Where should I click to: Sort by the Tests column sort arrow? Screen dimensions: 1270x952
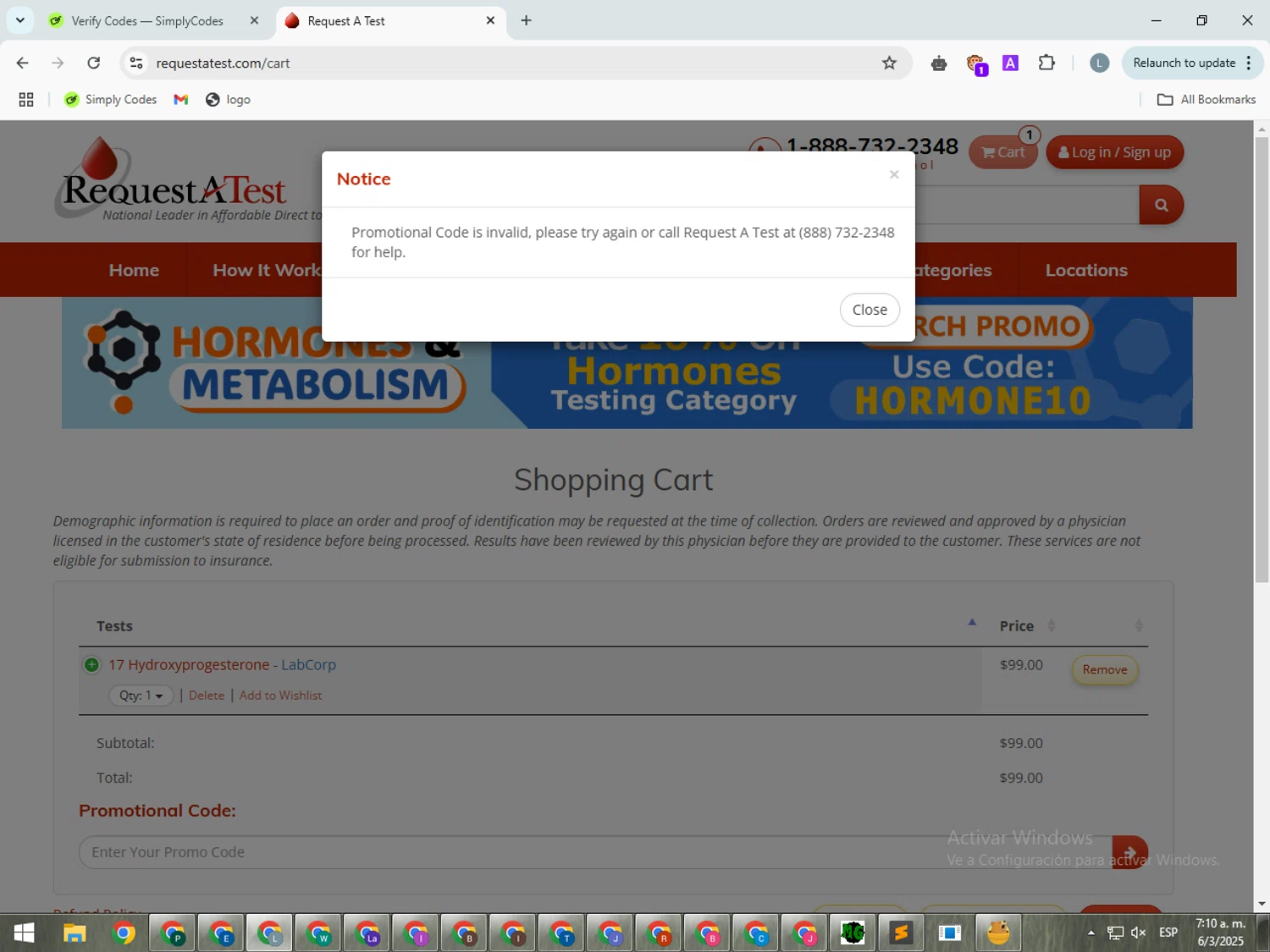(972, 623)
